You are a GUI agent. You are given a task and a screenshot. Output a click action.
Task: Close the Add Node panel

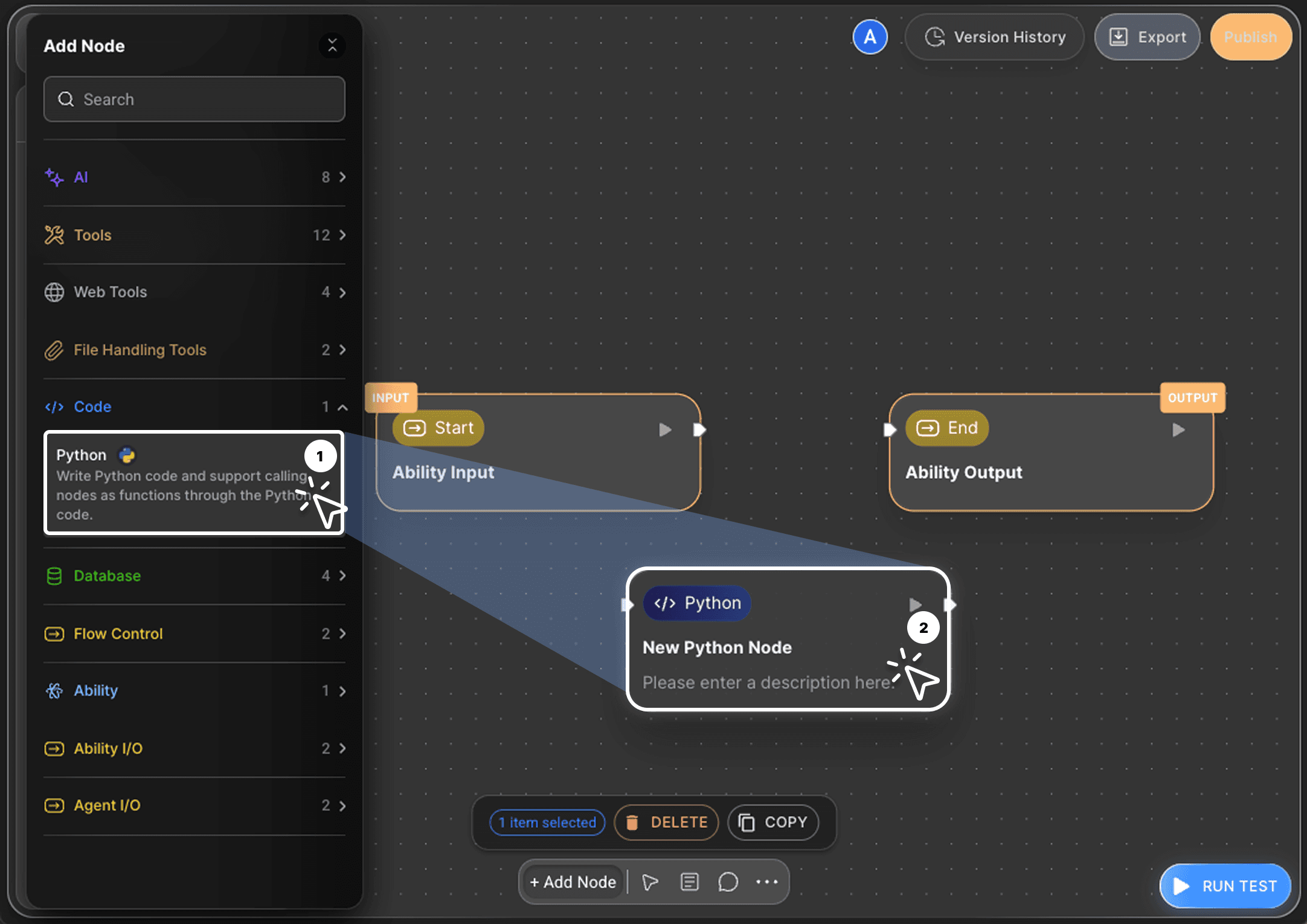(x=332, y=45)
